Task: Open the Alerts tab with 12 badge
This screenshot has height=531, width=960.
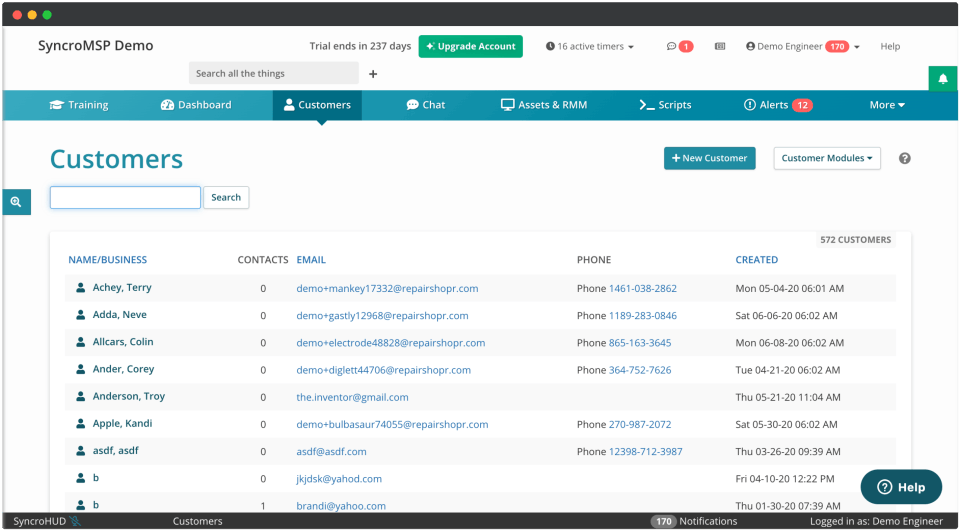Action: point(778,105)
